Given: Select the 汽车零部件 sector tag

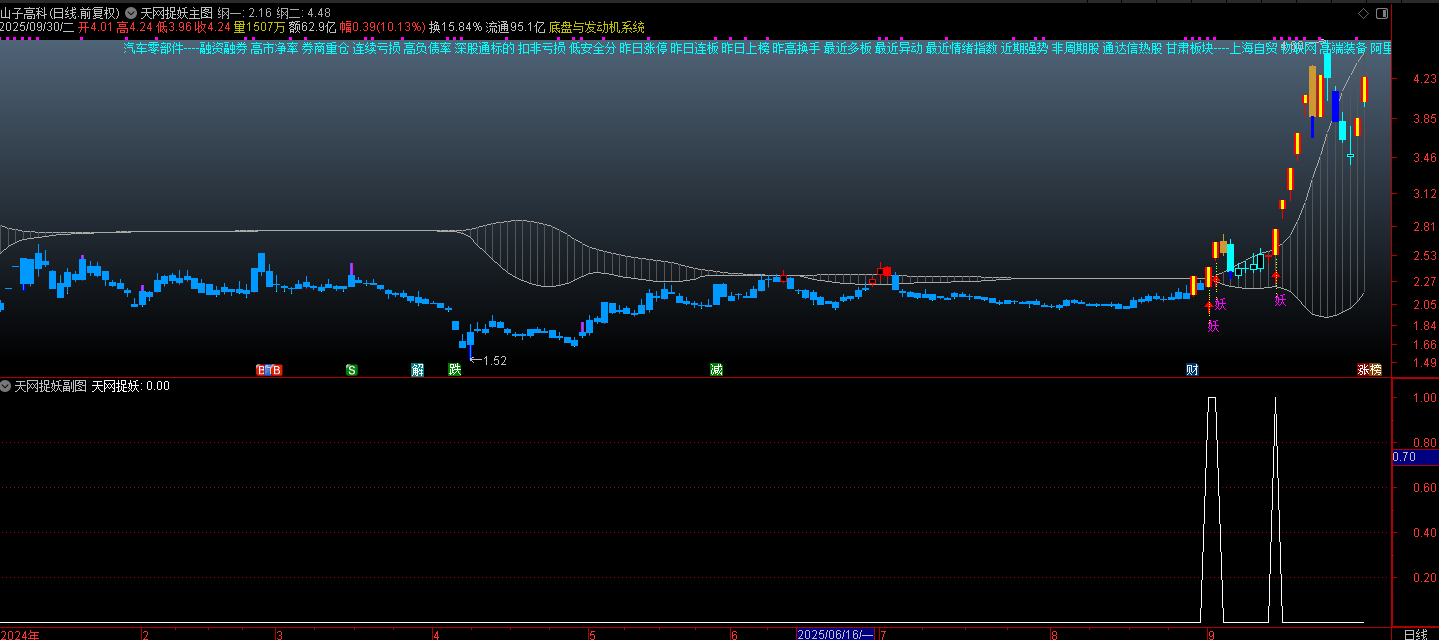Looking at the screenshot, I should click(154, 48).
